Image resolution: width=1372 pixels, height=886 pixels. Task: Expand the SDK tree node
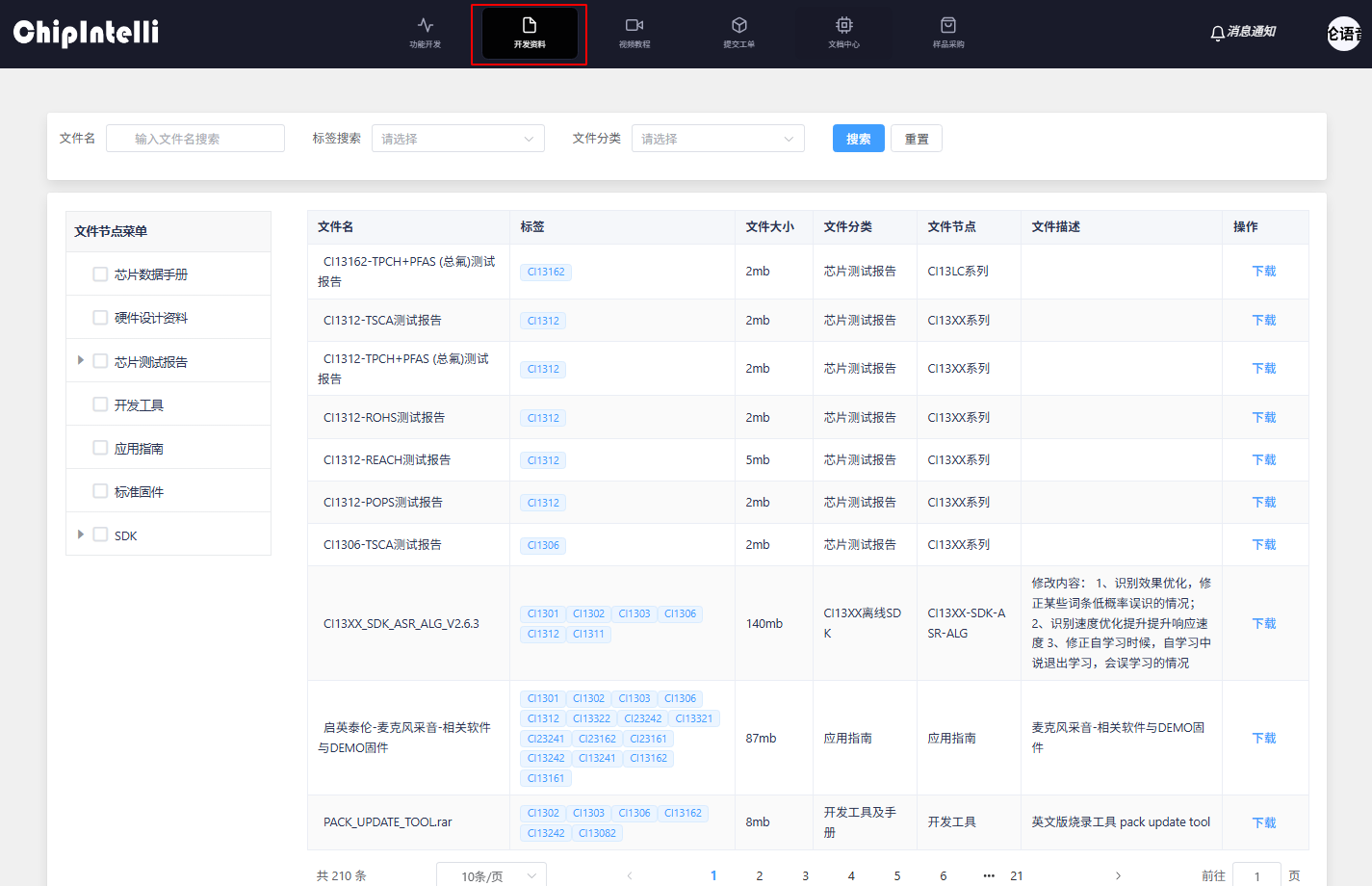click(81, 534)
